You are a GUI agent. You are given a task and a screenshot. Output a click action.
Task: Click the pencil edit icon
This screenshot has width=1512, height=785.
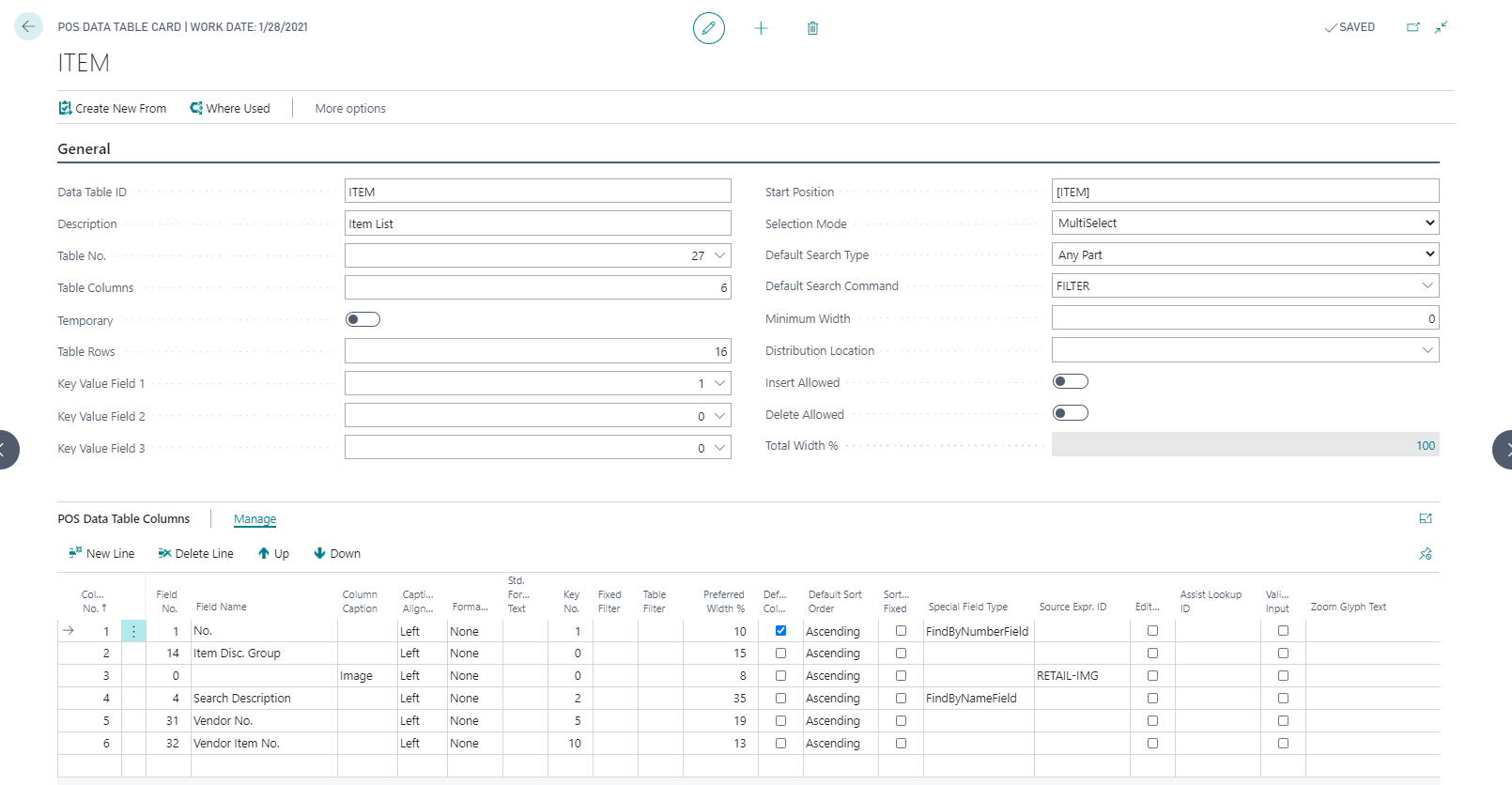point(708,28)
